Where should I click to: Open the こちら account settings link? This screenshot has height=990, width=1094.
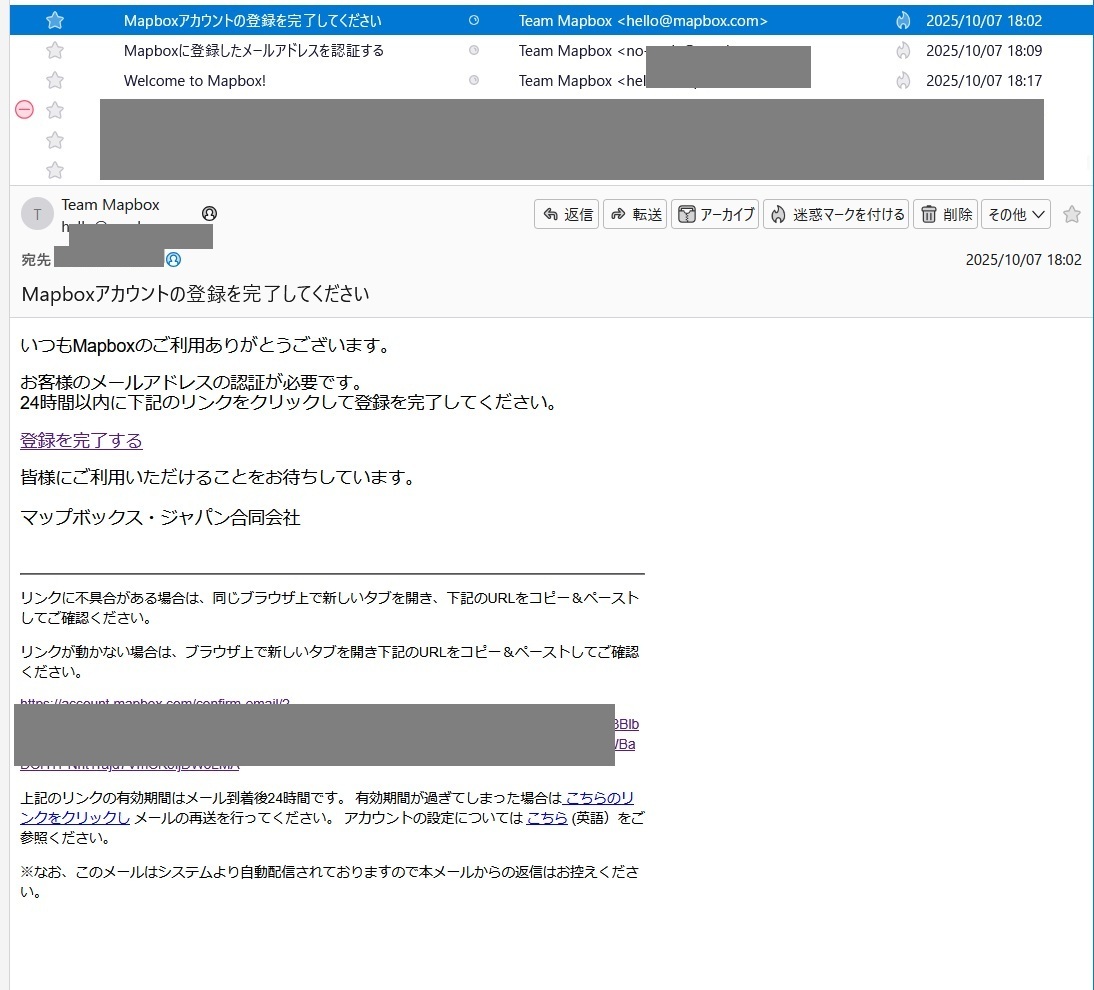click(545, 818)
